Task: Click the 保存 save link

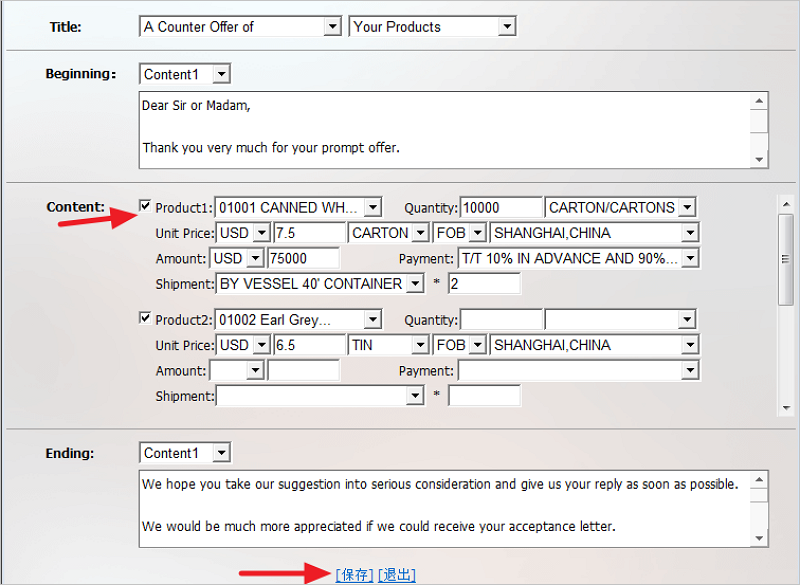Action: tap(354, 574)
